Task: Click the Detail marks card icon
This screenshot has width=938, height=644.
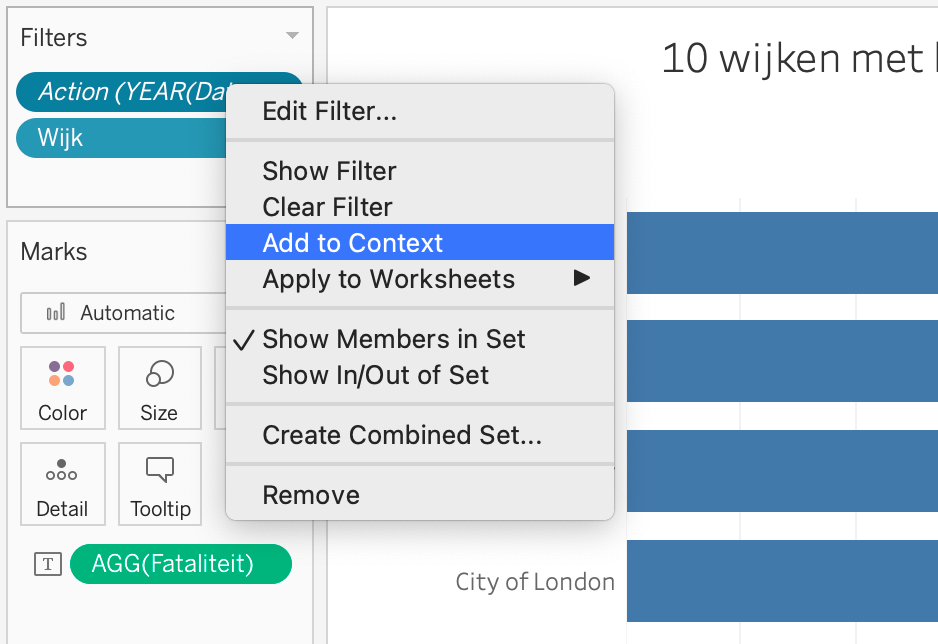Action: pyautogui.click(x=62, y=470)
